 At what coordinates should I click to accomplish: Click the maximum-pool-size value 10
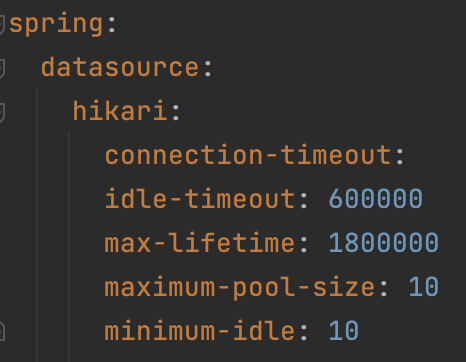tap(424, 286)
